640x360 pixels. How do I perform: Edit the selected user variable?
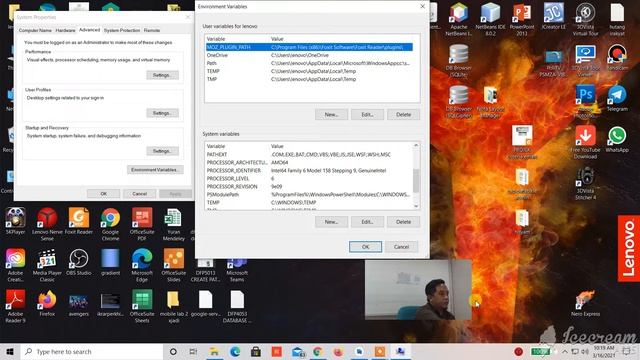[367, 115]
